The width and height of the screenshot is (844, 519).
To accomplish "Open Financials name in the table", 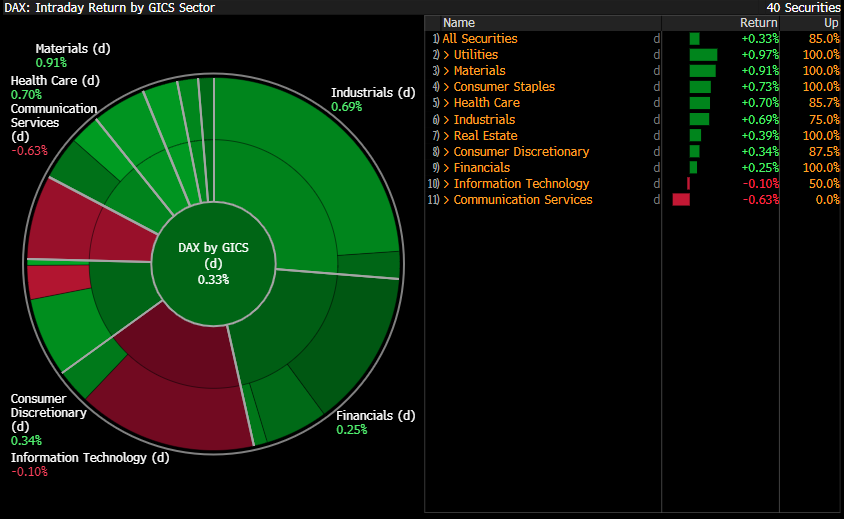I will [x=482, y=167].
